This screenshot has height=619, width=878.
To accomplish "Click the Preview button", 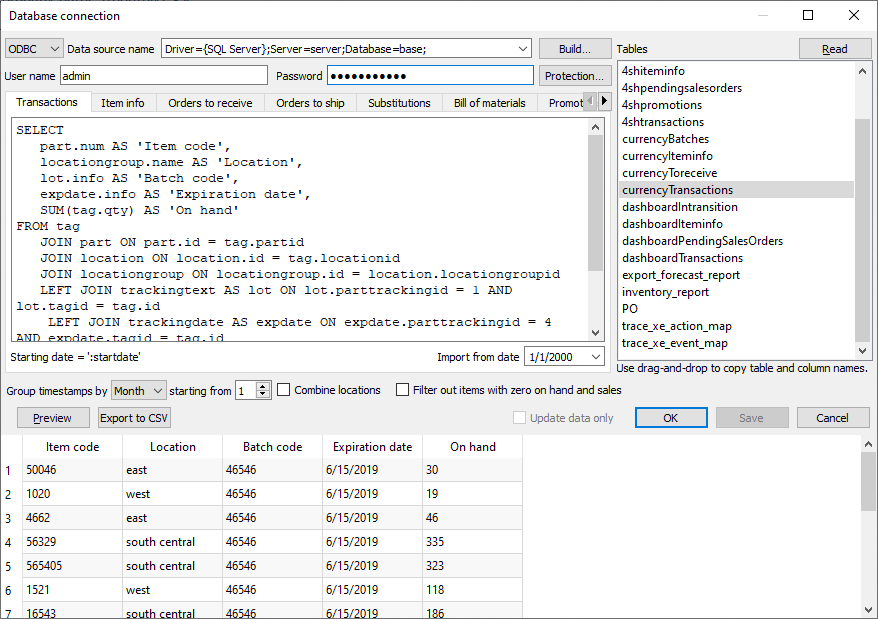I will 52,418.
